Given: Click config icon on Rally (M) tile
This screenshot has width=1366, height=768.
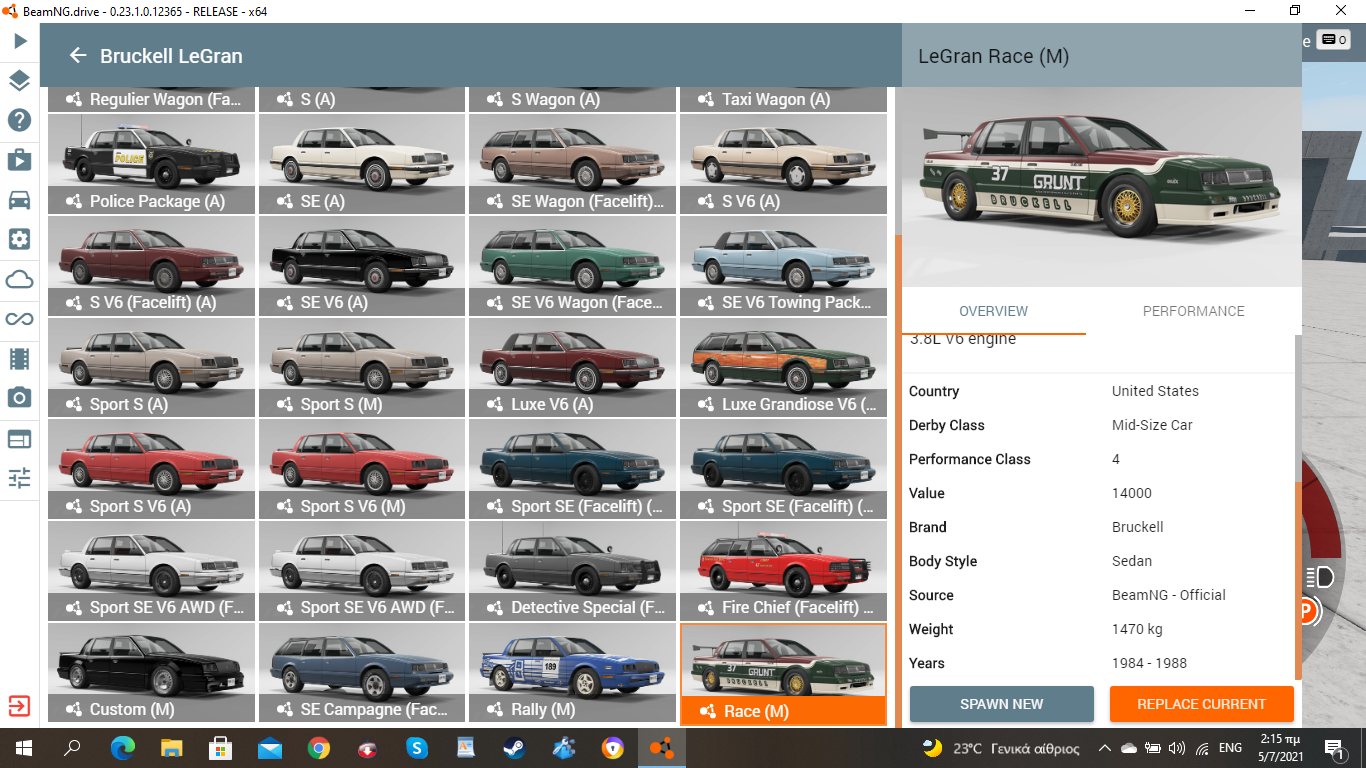Looking at the screenshot, I should coord(494,709).
